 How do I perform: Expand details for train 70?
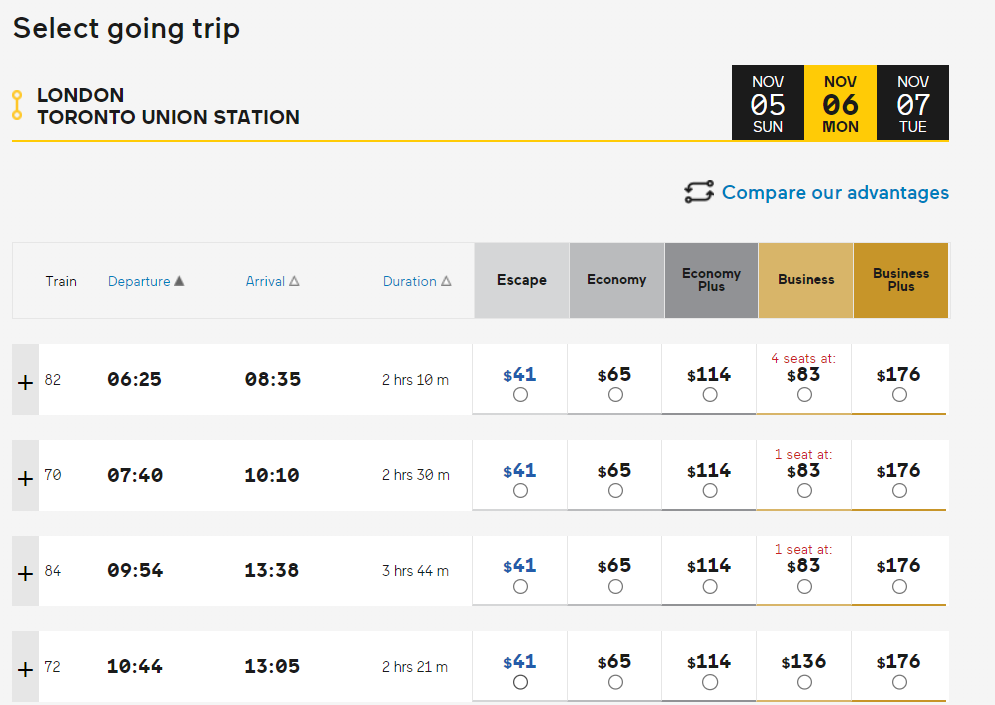click(26, 477)
